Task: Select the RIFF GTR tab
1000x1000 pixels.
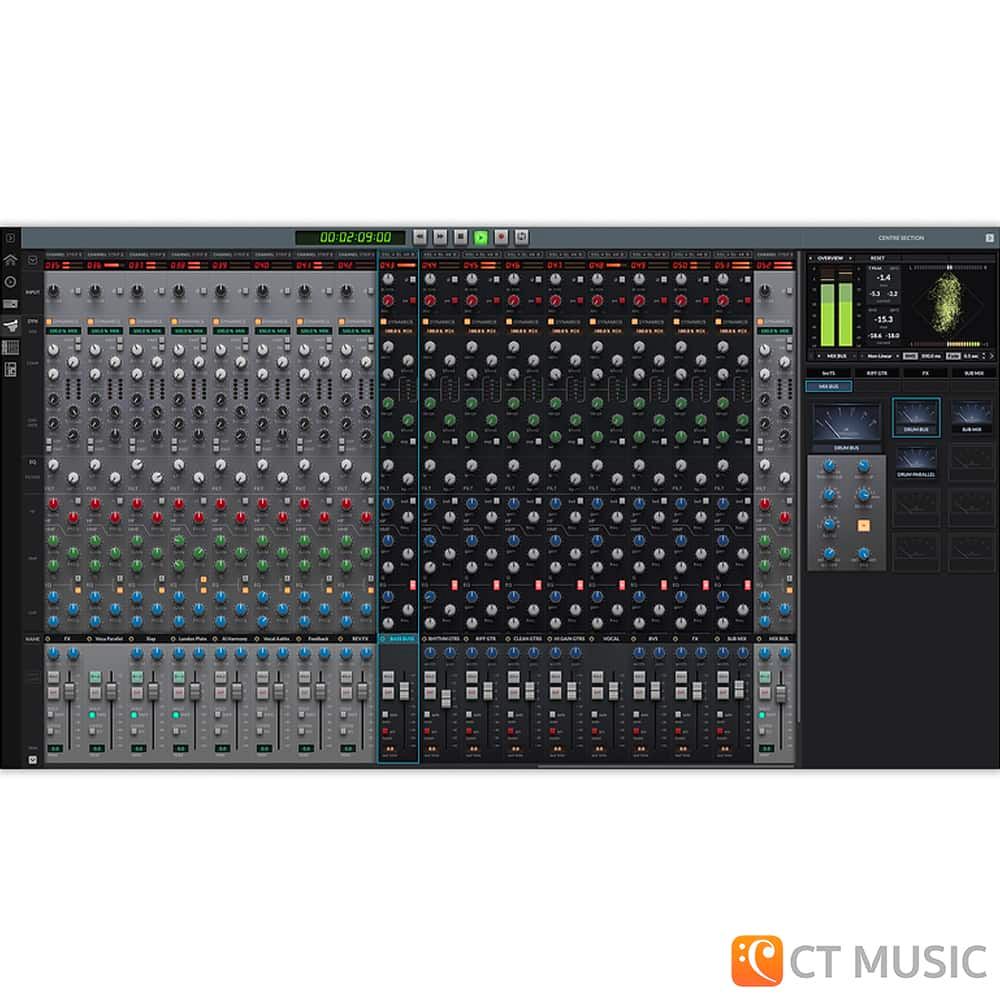Action: (877, 372)
